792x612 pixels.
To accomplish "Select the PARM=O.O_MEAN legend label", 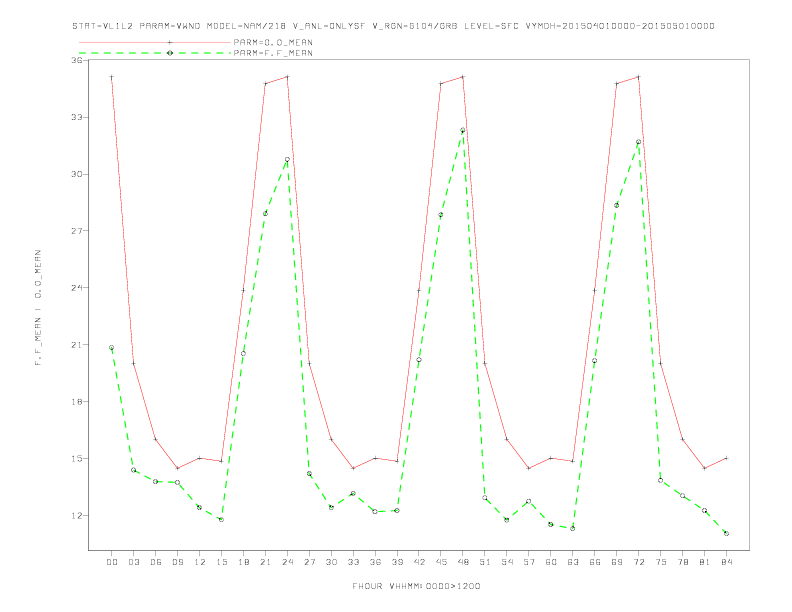I will [x=273, y=42].
